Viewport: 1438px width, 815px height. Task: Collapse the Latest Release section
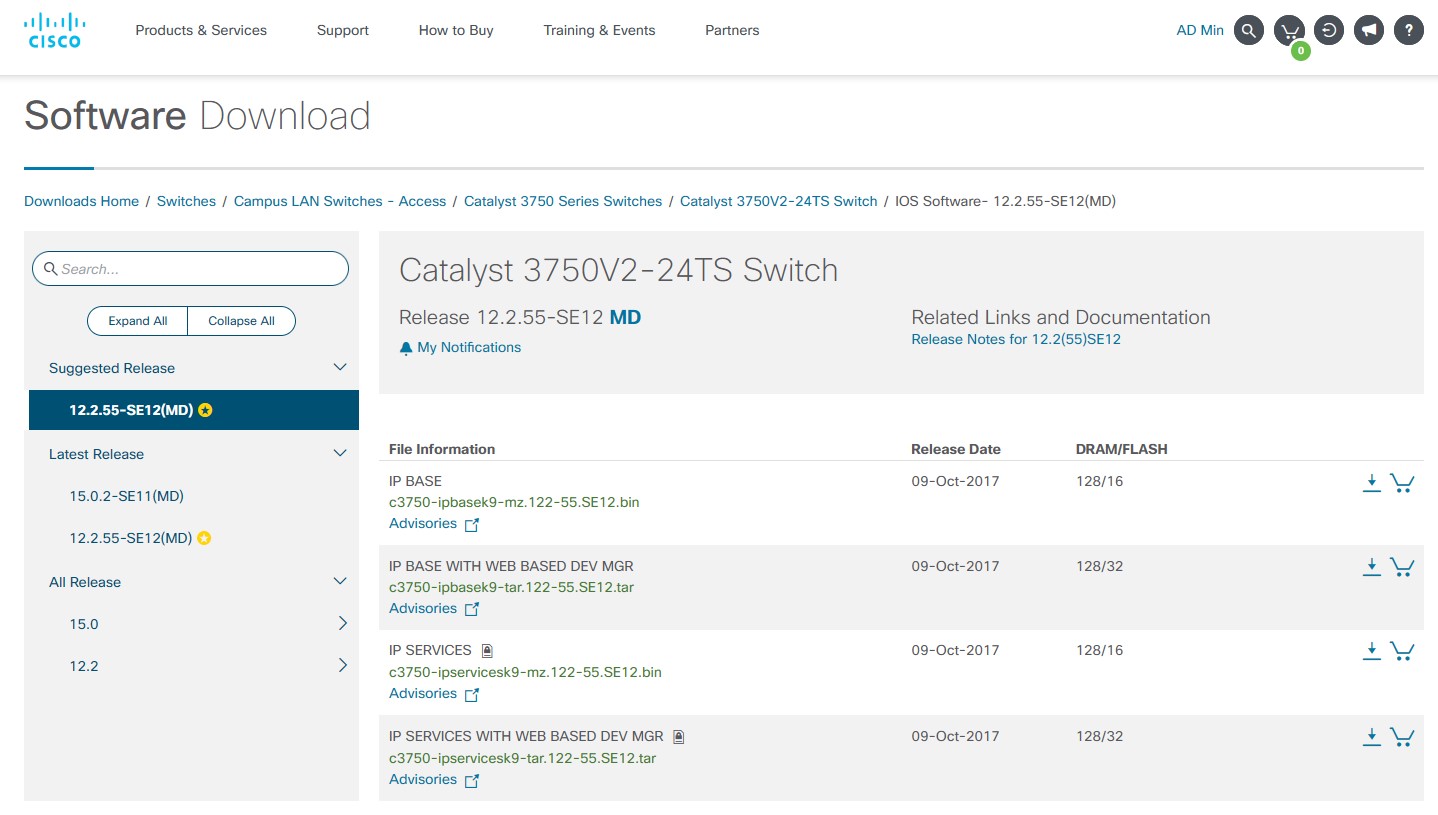[x=340, y=453]
